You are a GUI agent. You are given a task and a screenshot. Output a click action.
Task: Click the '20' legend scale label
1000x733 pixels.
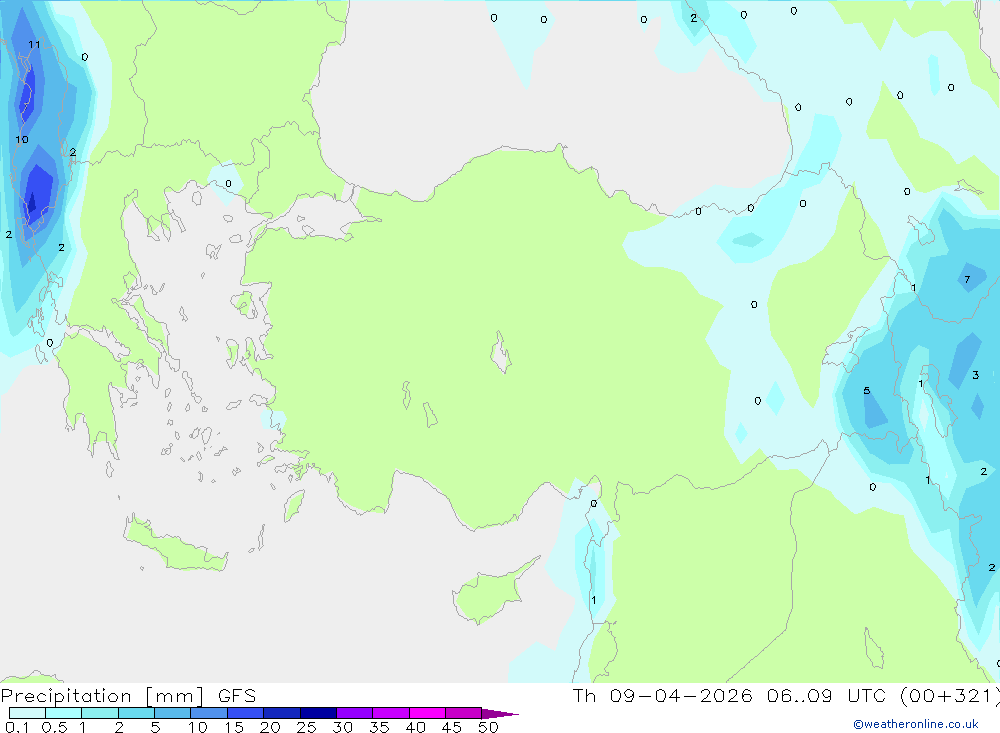point(270,727)
